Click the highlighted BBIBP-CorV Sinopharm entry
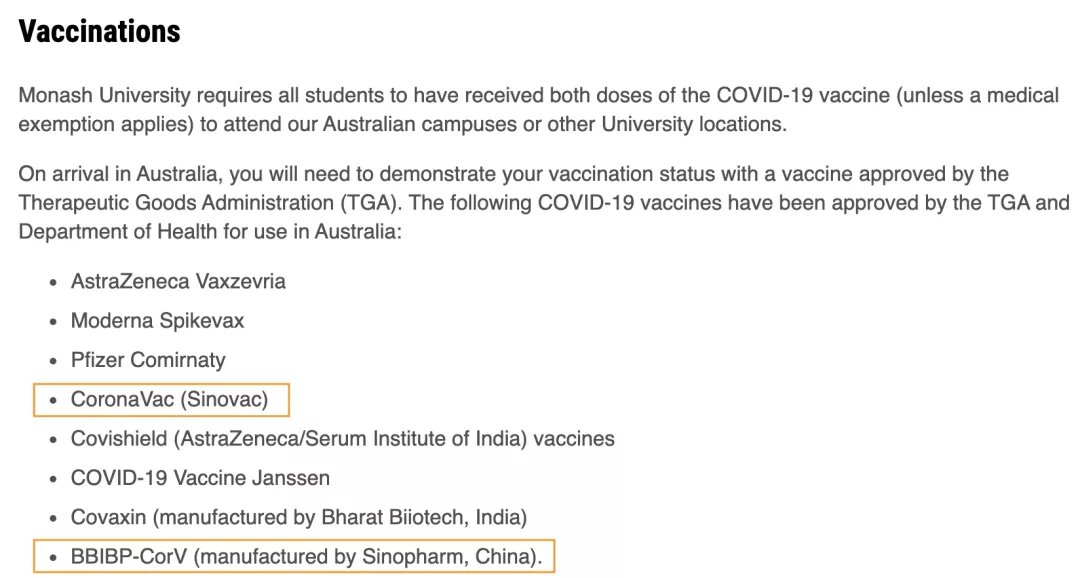Viewport: 1080px width, 578px height. [293, 557]
